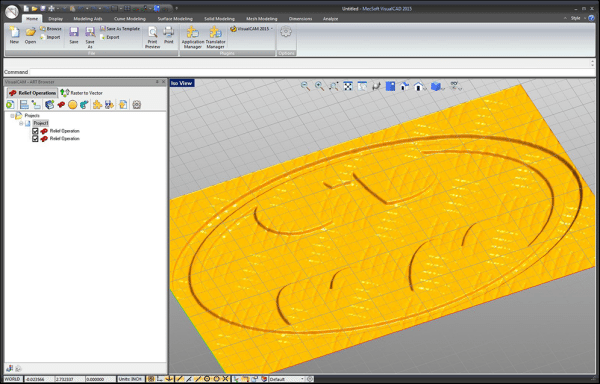Click the Browse button
This screenshot has height=384, width=600.
51,29
